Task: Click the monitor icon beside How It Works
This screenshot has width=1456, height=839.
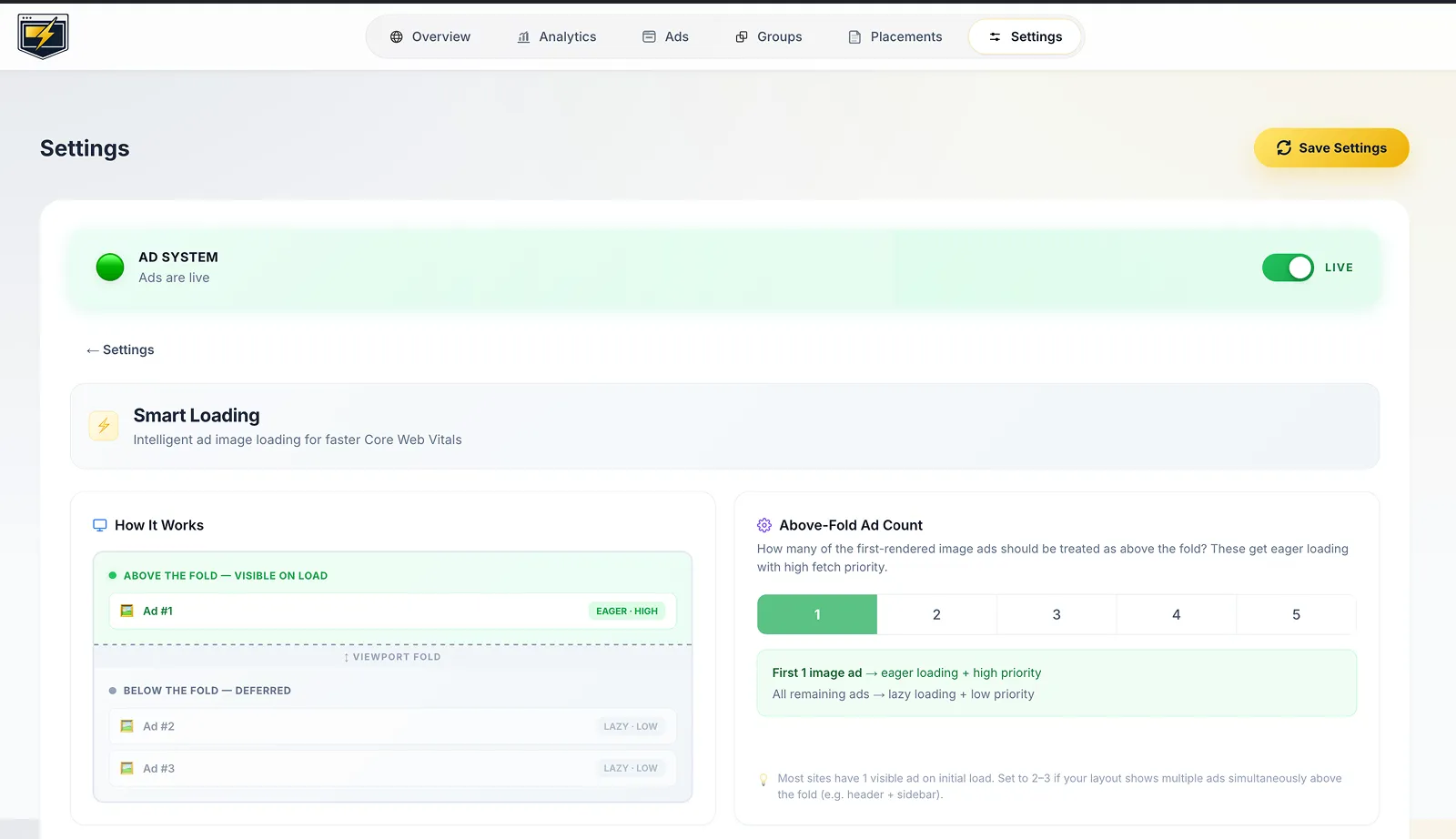Action: pyautogui.click(x=100, y=525)
